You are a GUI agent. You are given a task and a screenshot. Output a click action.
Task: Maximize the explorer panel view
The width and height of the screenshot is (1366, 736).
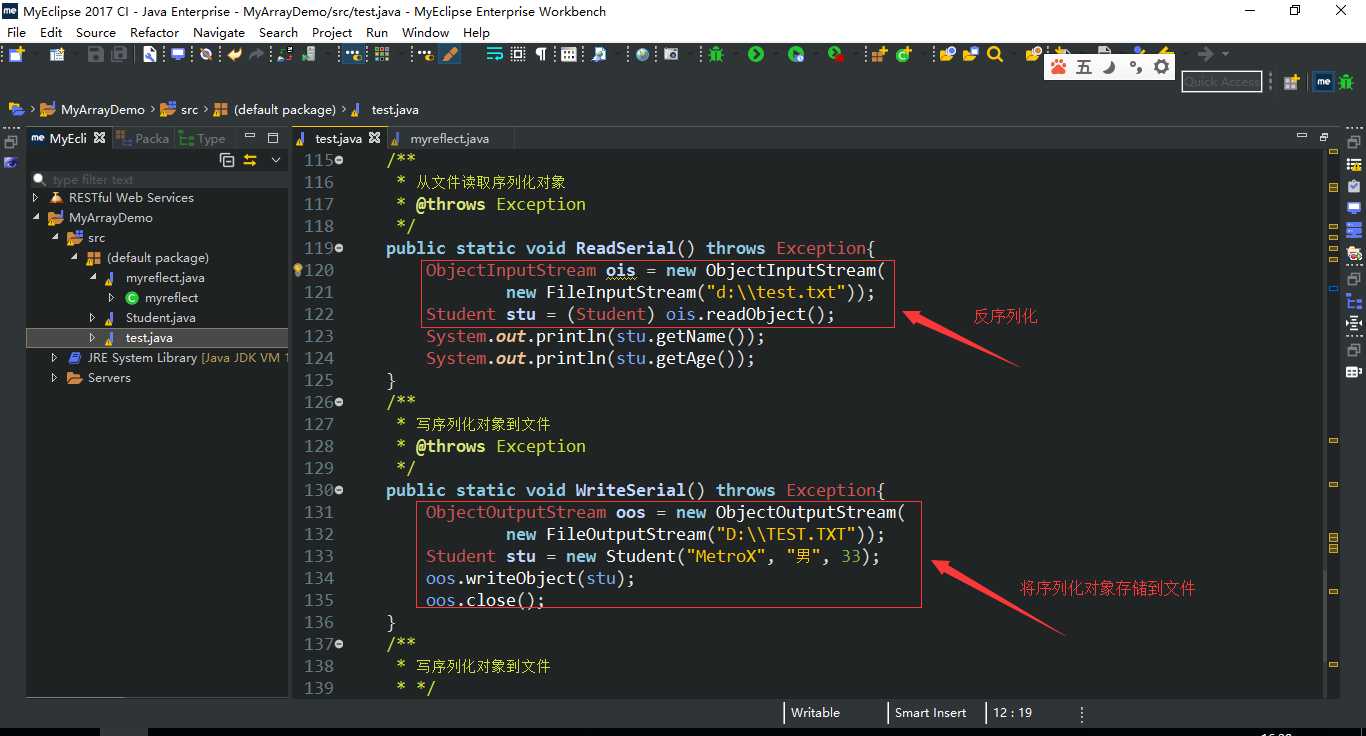tap(273, 137)
